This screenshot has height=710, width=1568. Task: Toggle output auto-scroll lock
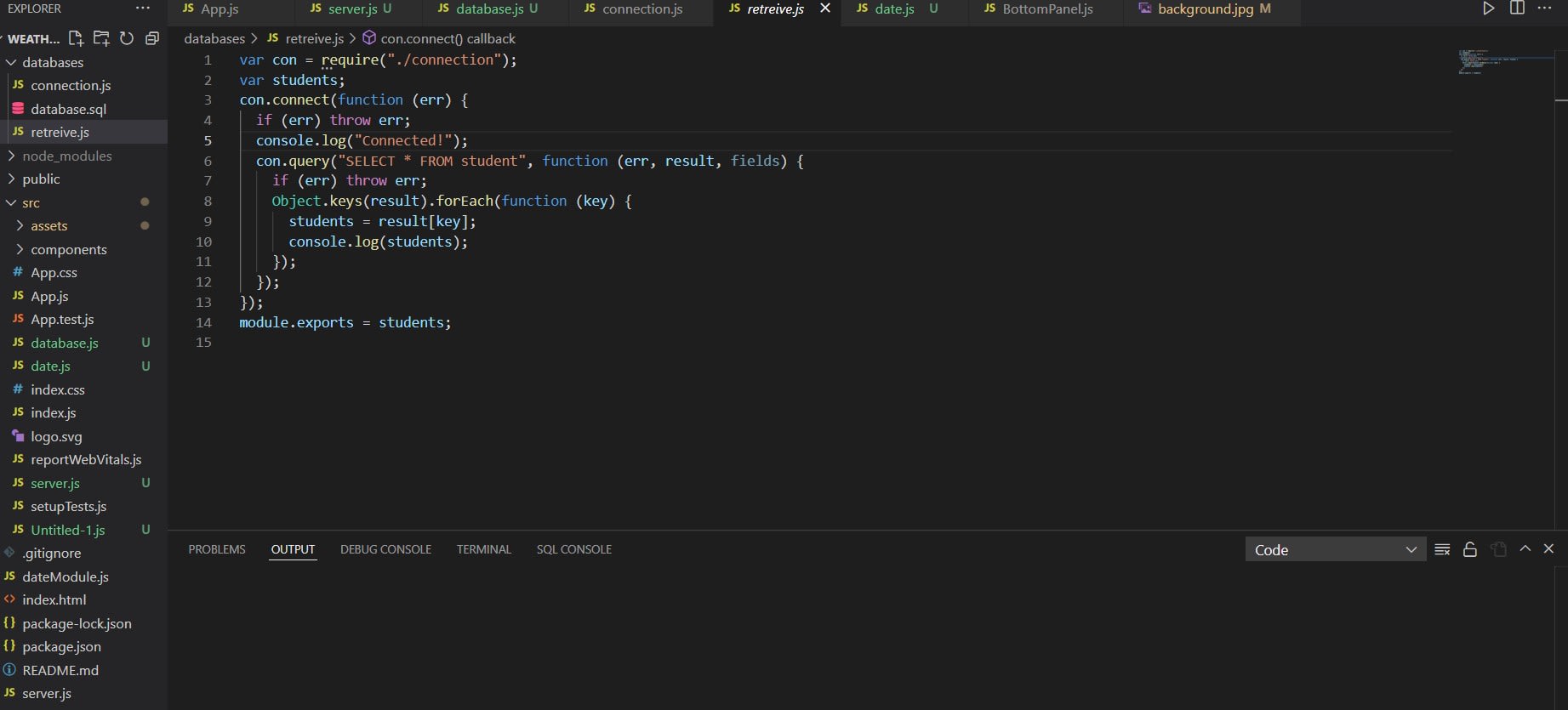point(1469,549)
